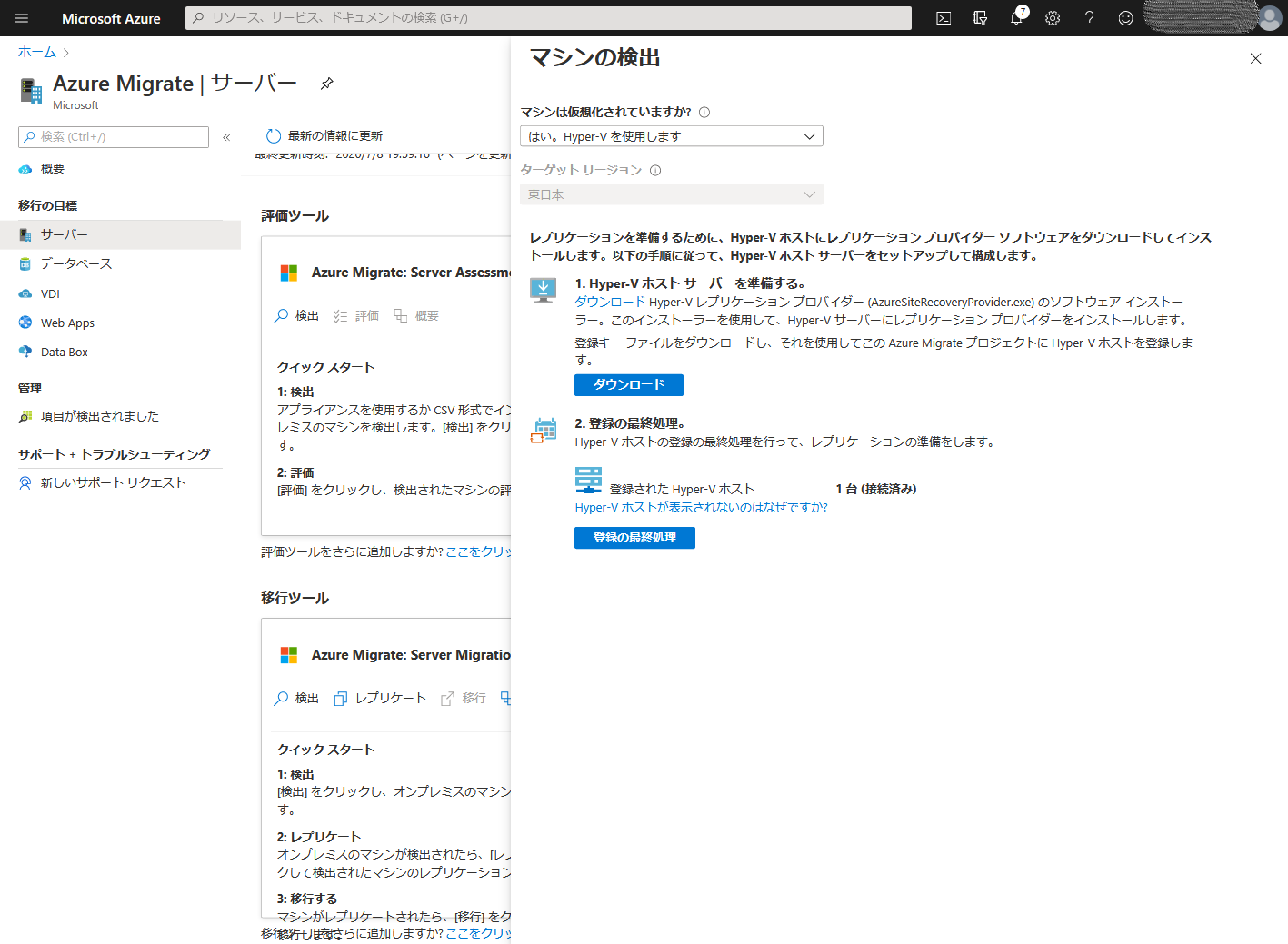Select 概要 in left menu
Screen dimensions: 1288x944
tap(53, 169)
